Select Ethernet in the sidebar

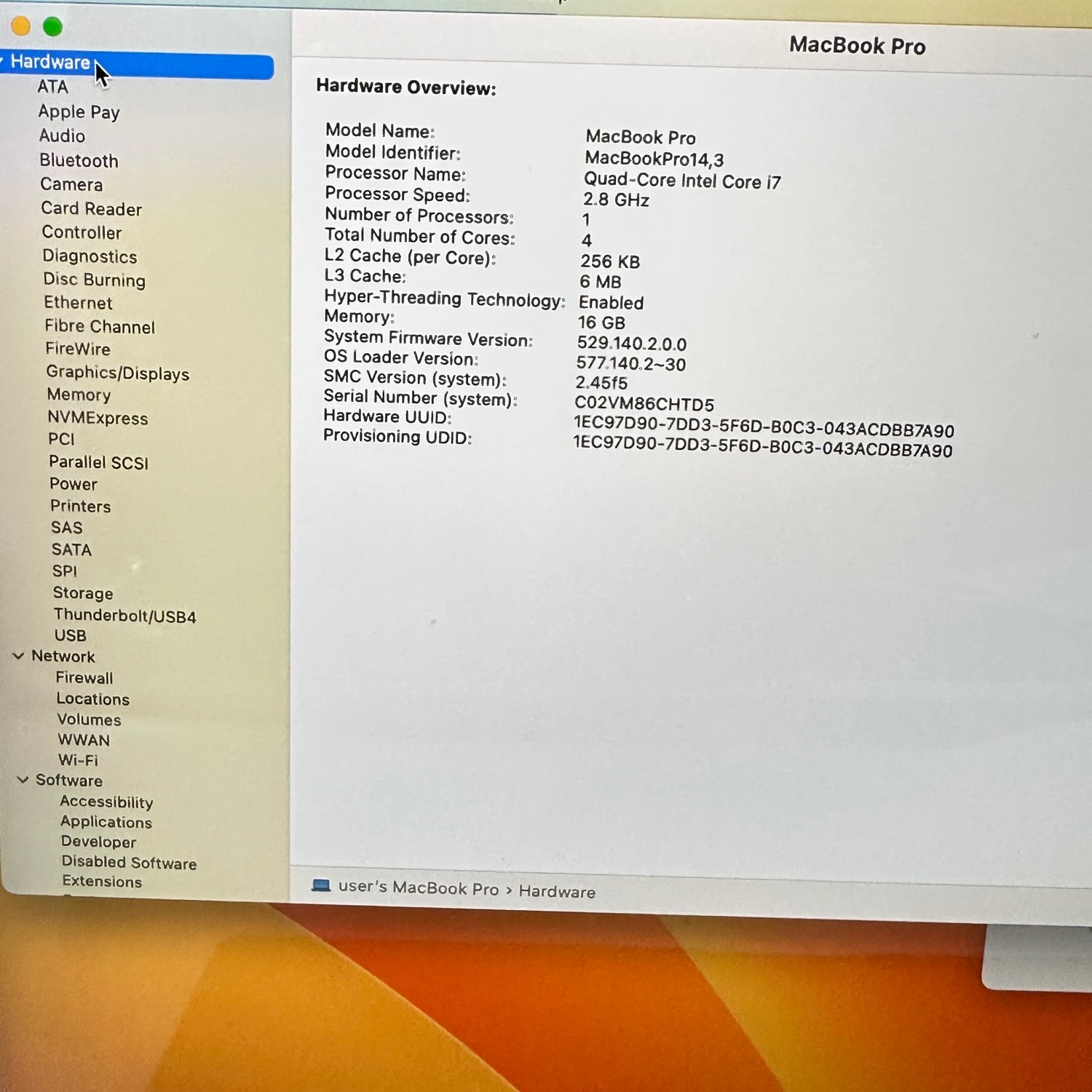(x=78, y=302)
